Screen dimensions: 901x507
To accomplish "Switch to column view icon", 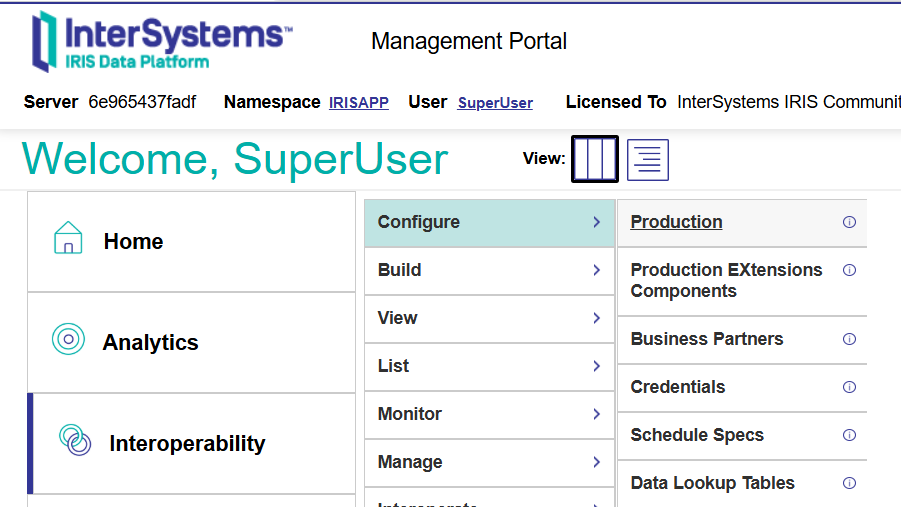I will pos(595,159).
